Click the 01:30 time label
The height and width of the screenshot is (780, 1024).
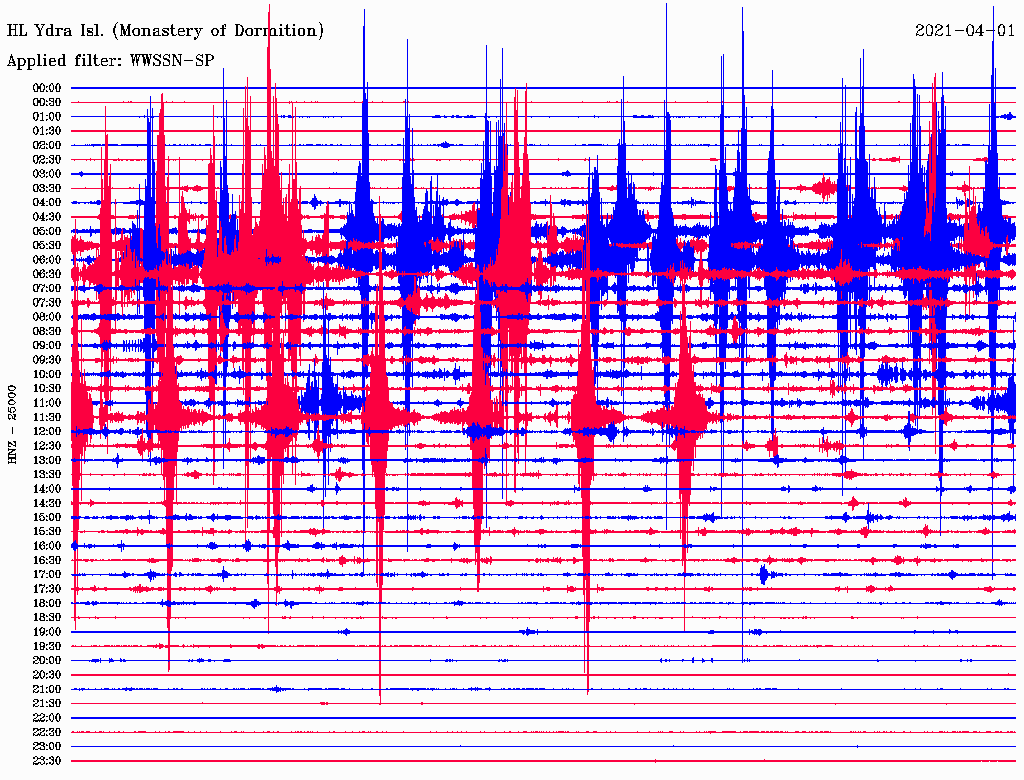[47, 131]
